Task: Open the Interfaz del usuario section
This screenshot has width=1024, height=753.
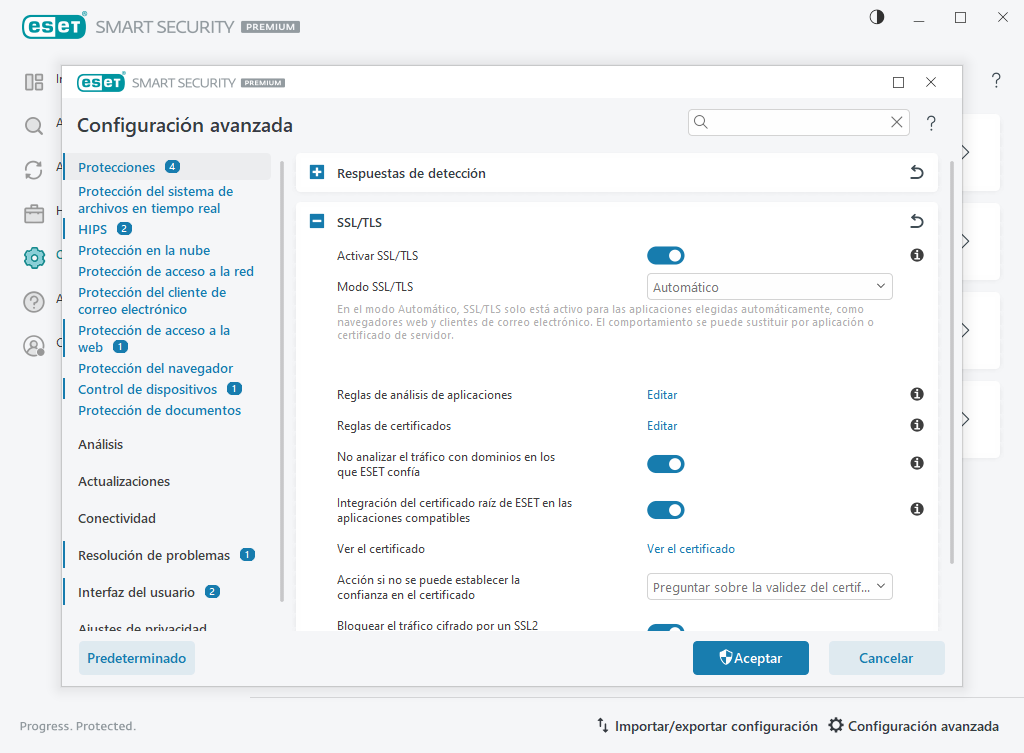Action: click(133, 591)
